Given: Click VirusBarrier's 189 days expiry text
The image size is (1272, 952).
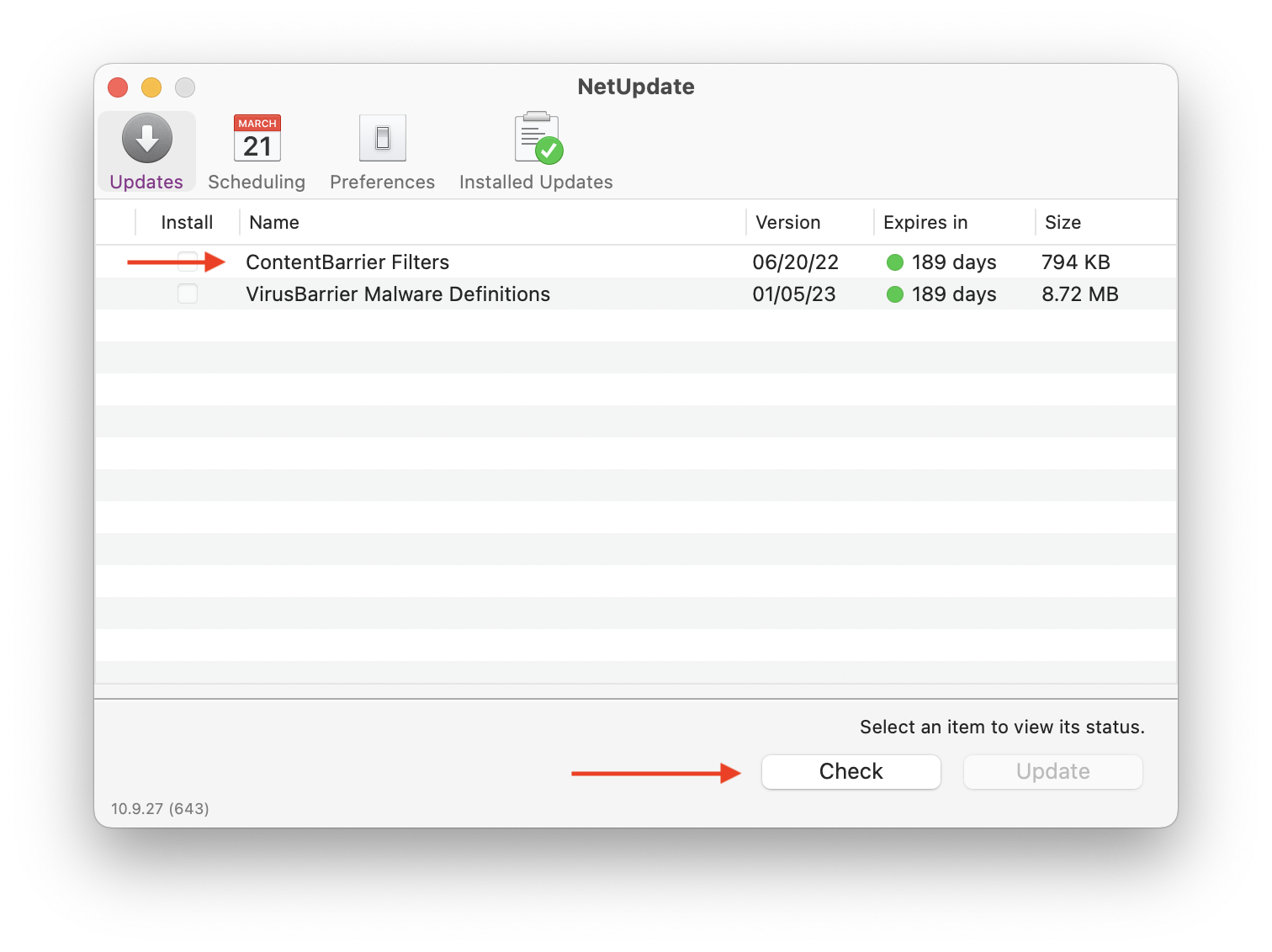Looking at the screenshot, I should (954, 294).
